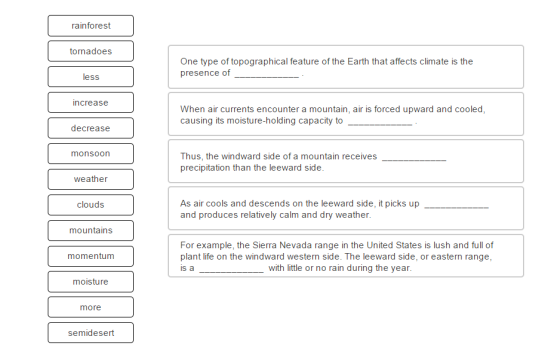Pick the 'monsoon' word tile
Screen dimensions: 560x361
[91, 154]
